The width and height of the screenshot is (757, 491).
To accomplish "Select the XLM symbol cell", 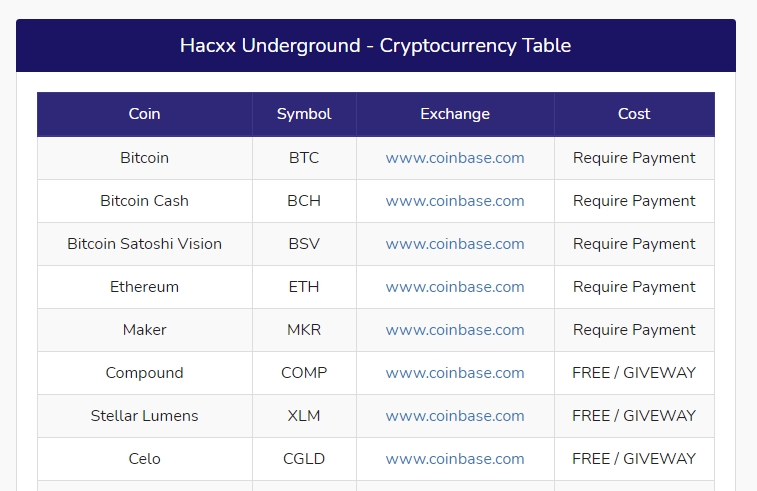I will click(304, 416).
